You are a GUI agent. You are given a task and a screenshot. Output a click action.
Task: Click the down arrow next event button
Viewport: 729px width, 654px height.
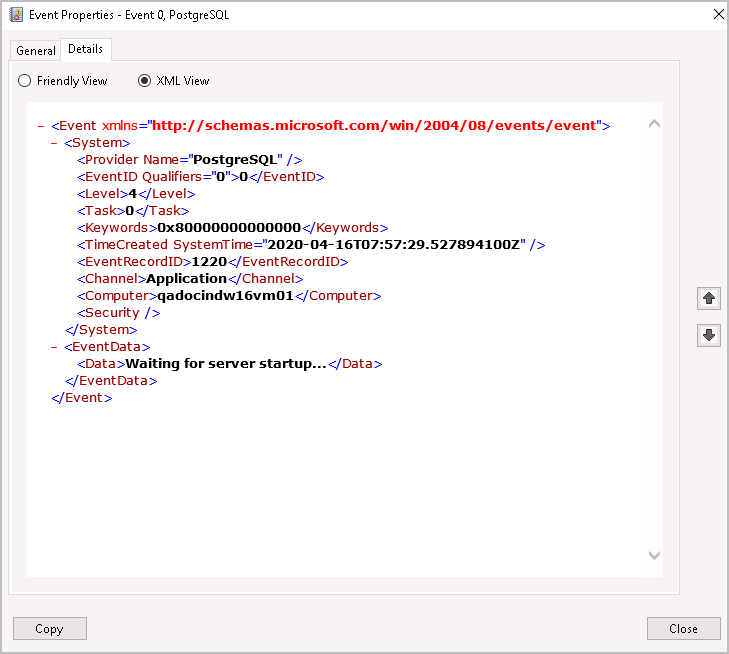[709, 336]
